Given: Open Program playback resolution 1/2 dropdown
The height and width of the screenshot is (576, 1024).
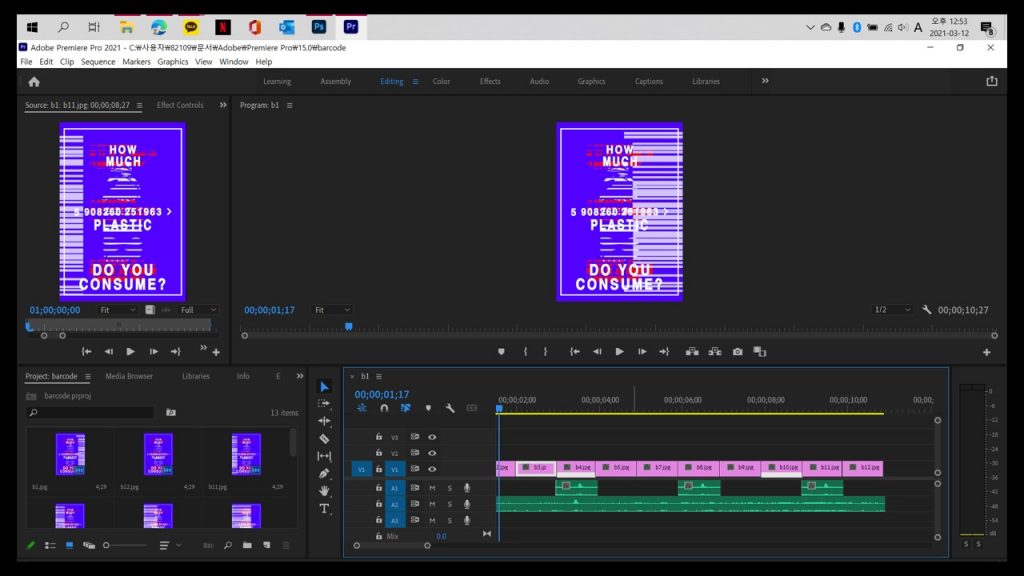Looking at the screenshot, I should point(892,310).
